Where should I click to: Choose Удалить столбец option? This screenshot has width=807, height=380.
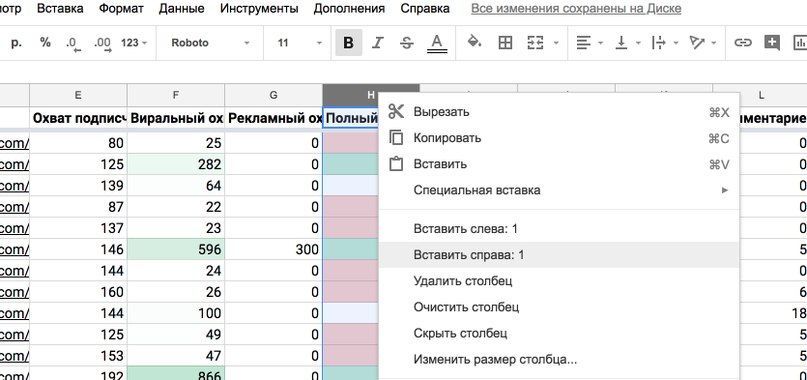click(559, 281)
